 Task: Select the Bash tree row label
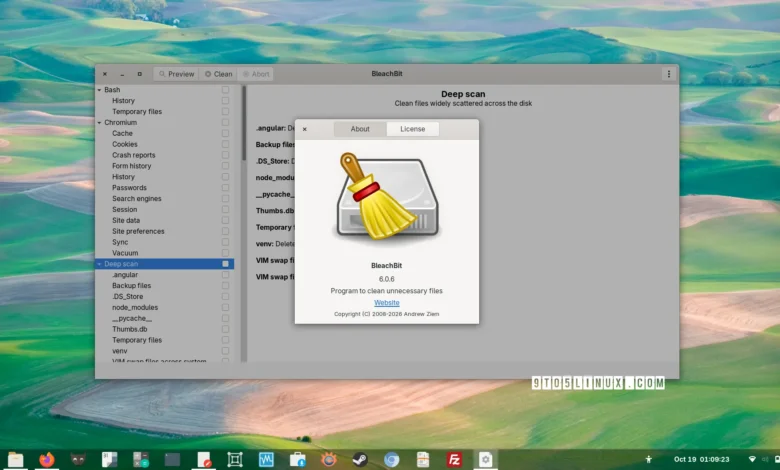coord(112,90)
